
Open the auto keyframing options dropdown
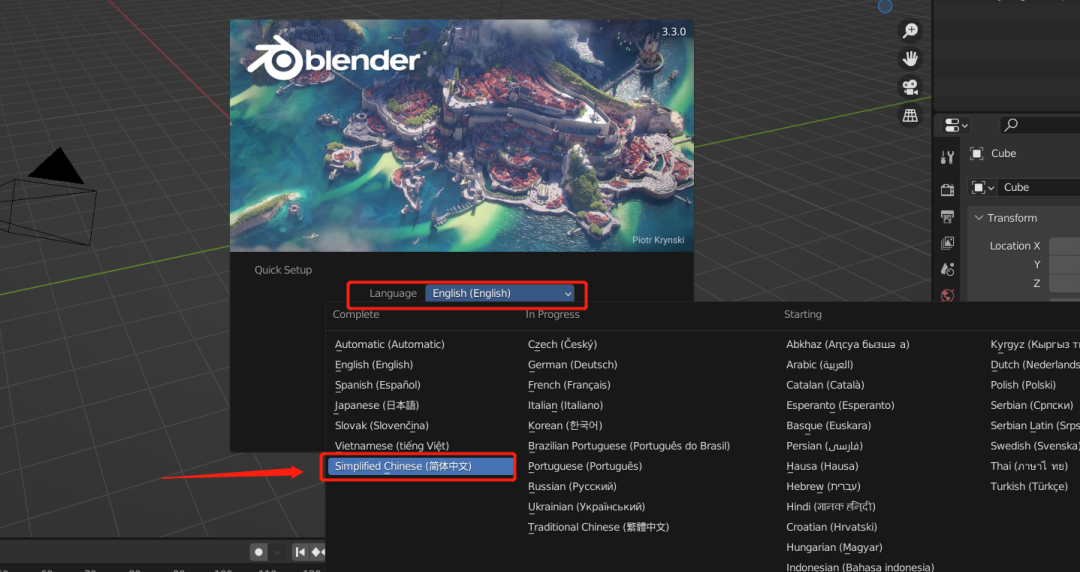click(x=276, y=552)
